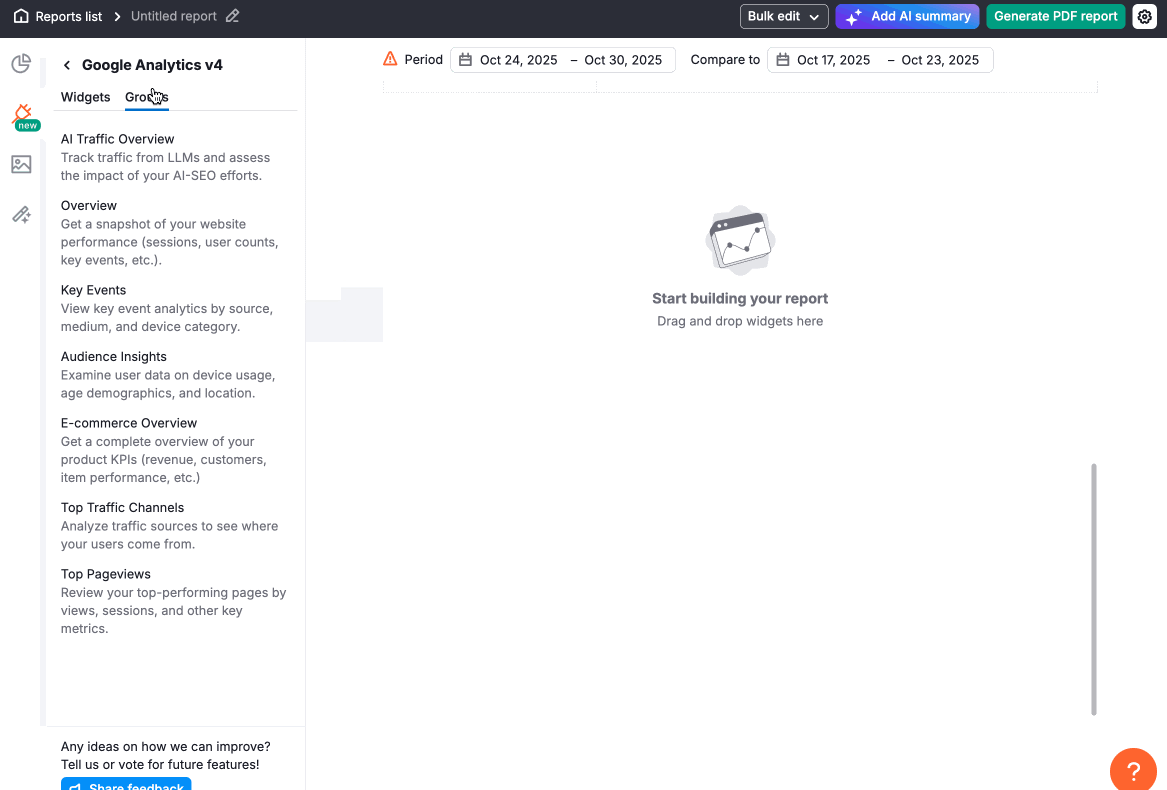Click the home icon in Reports list
The image size is (1167, 790).
point(21,16)
